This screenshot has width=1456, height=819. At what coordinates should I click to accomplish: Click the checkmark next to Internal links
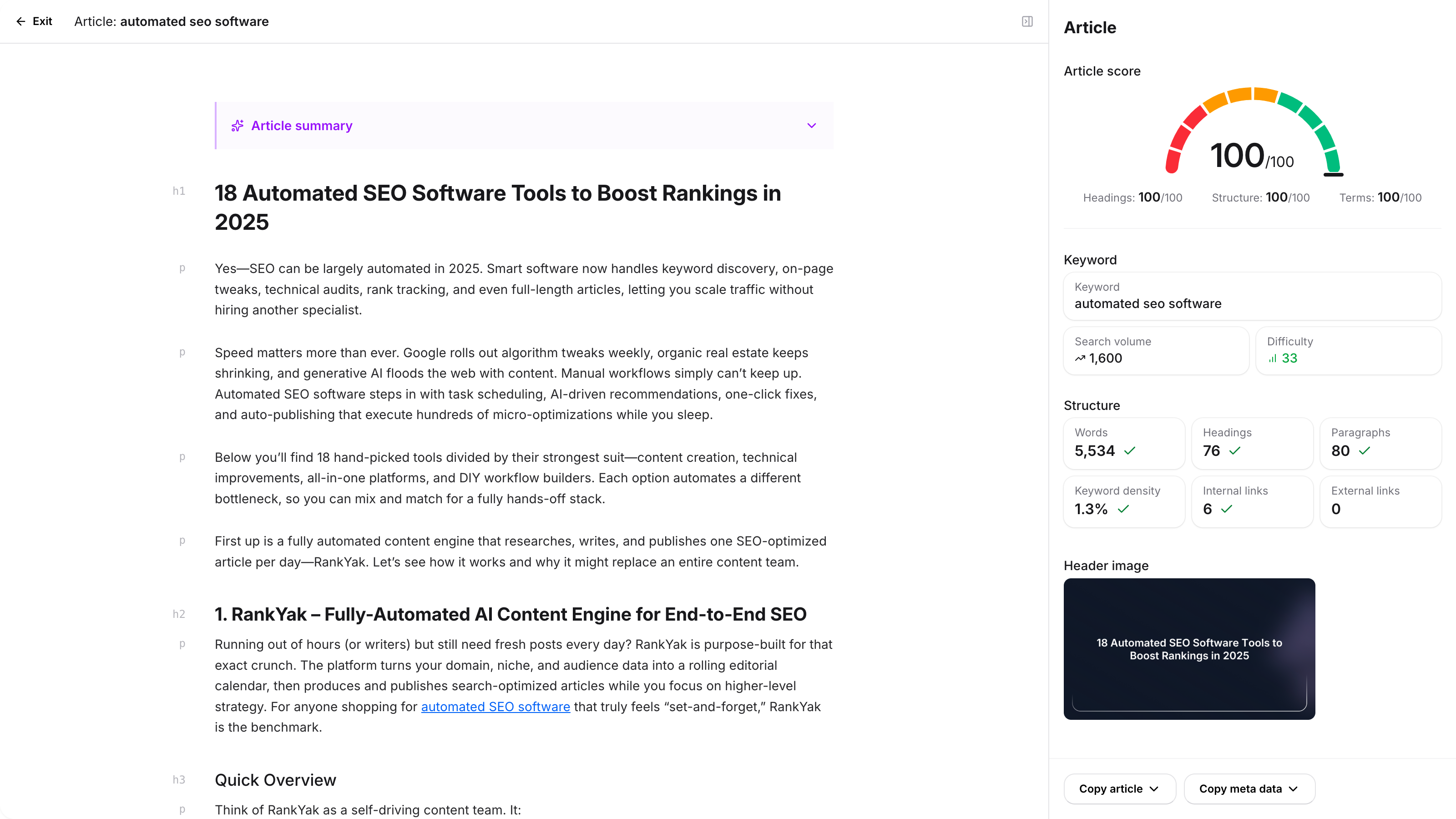click(1226, 509)
